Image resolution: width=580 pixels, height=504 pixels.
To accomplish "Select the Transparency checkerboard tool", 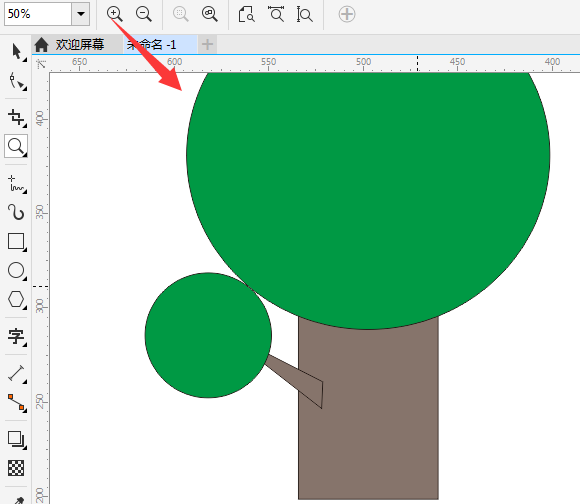I will [16, 468].
